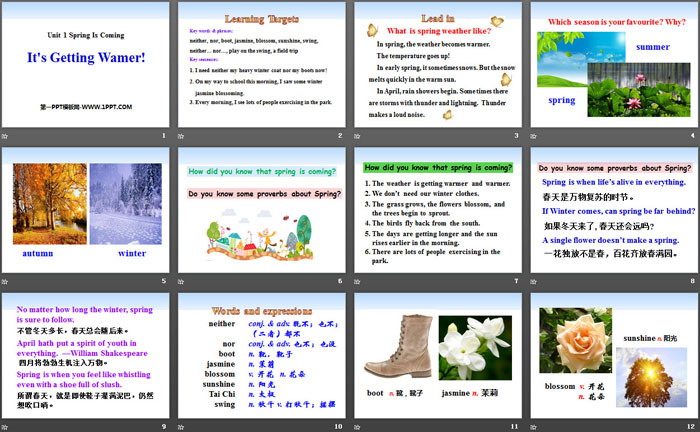Click the William Shakespeare quote text
The width and height of the screenshot is (700, 432).
(82, 348)
